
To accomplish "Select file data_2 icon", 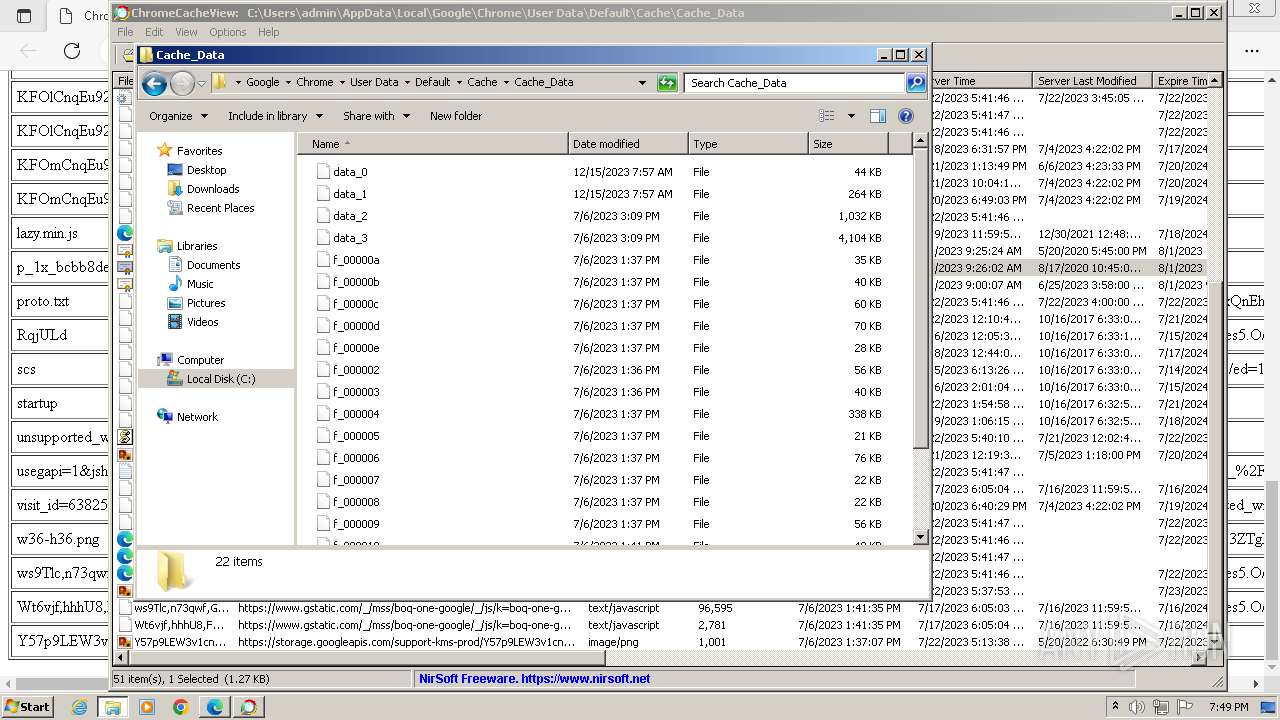I will pyautogui.click(x=323, y=216).
